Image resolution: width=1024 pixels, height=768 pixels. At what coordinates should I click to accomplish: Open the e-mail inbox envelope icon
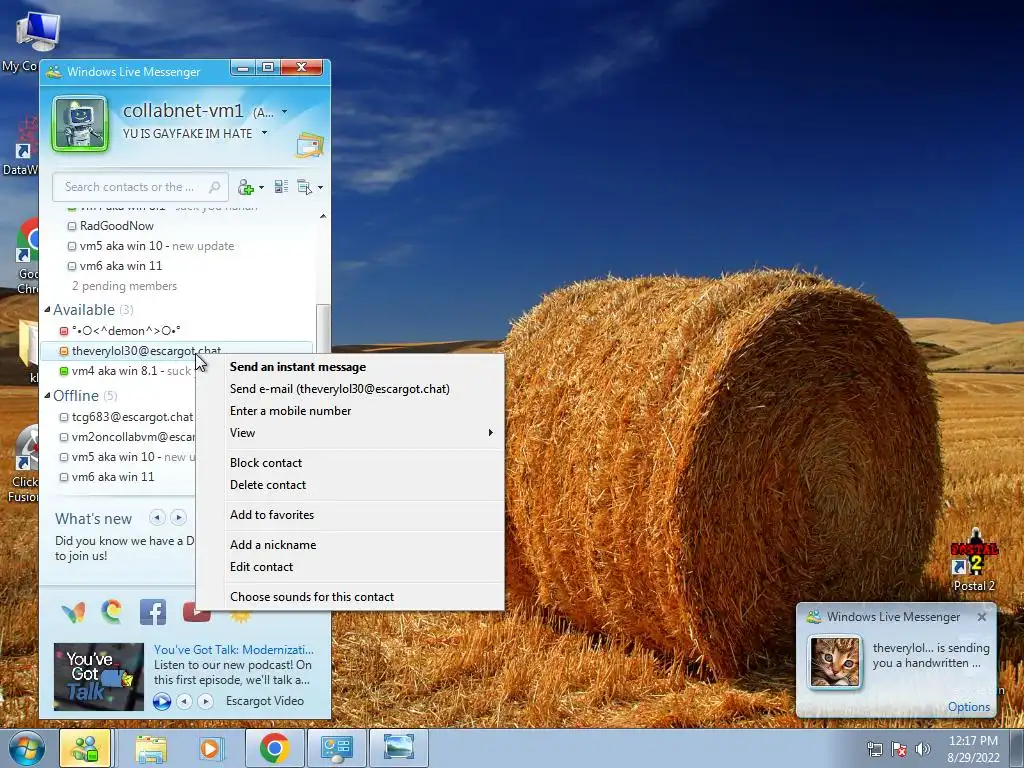(310, 145)
